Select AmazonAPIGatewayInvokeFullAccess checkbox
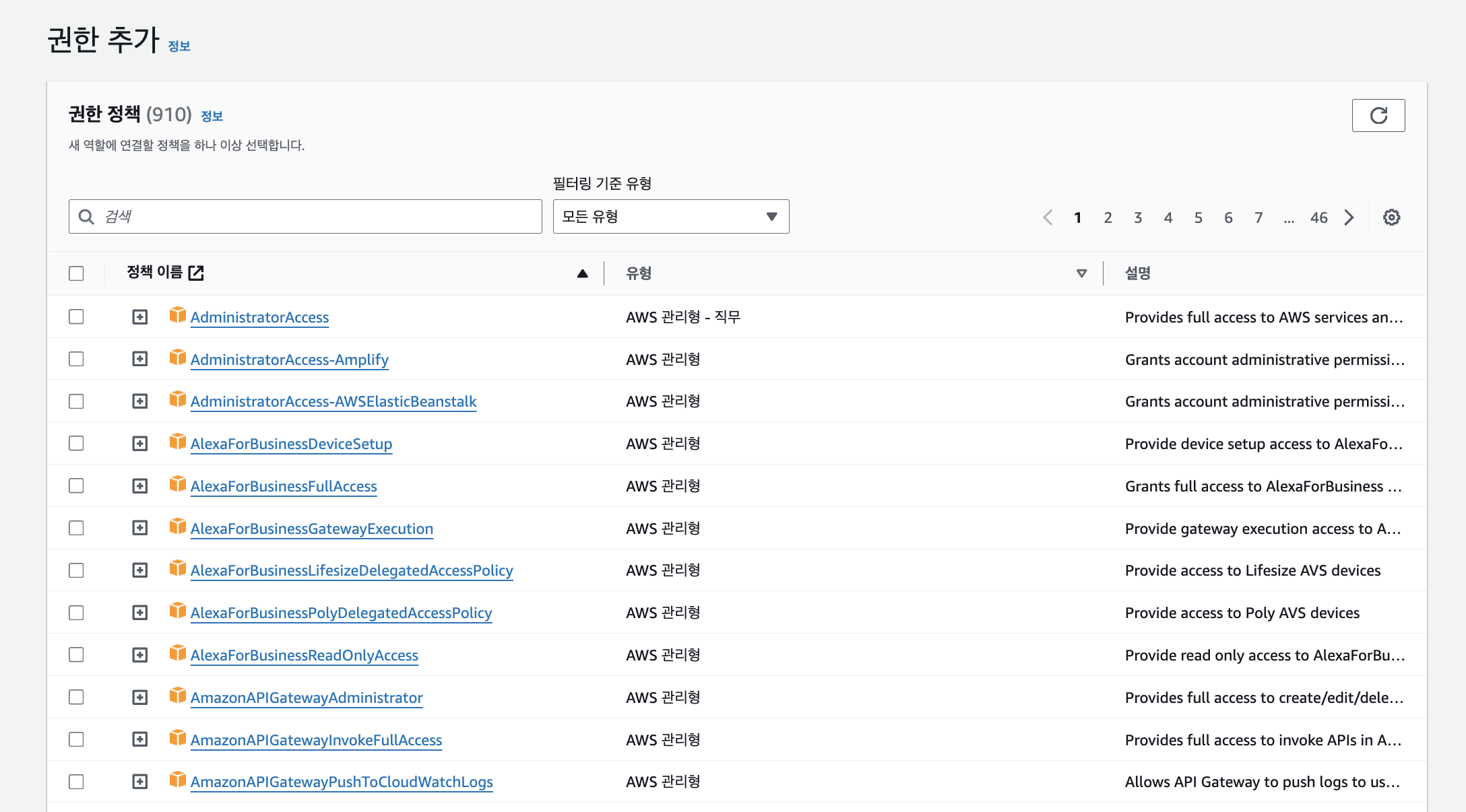The width and height of the screenshot is (1466, 812). (76, 739)
